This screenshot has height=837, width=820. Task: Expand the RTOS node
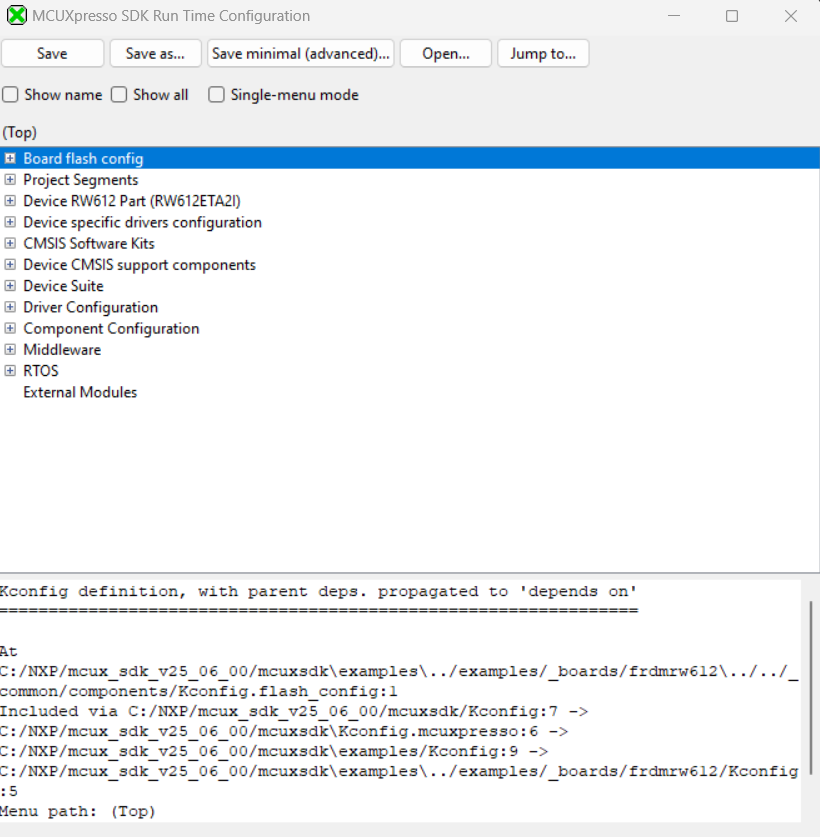(10, 370)
